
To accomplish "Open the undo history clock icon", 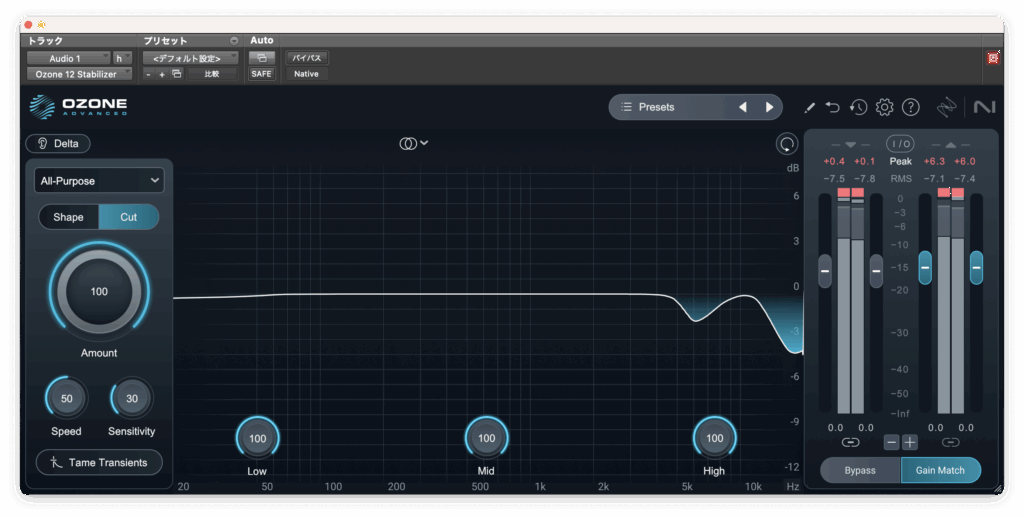I will [858, 107].
